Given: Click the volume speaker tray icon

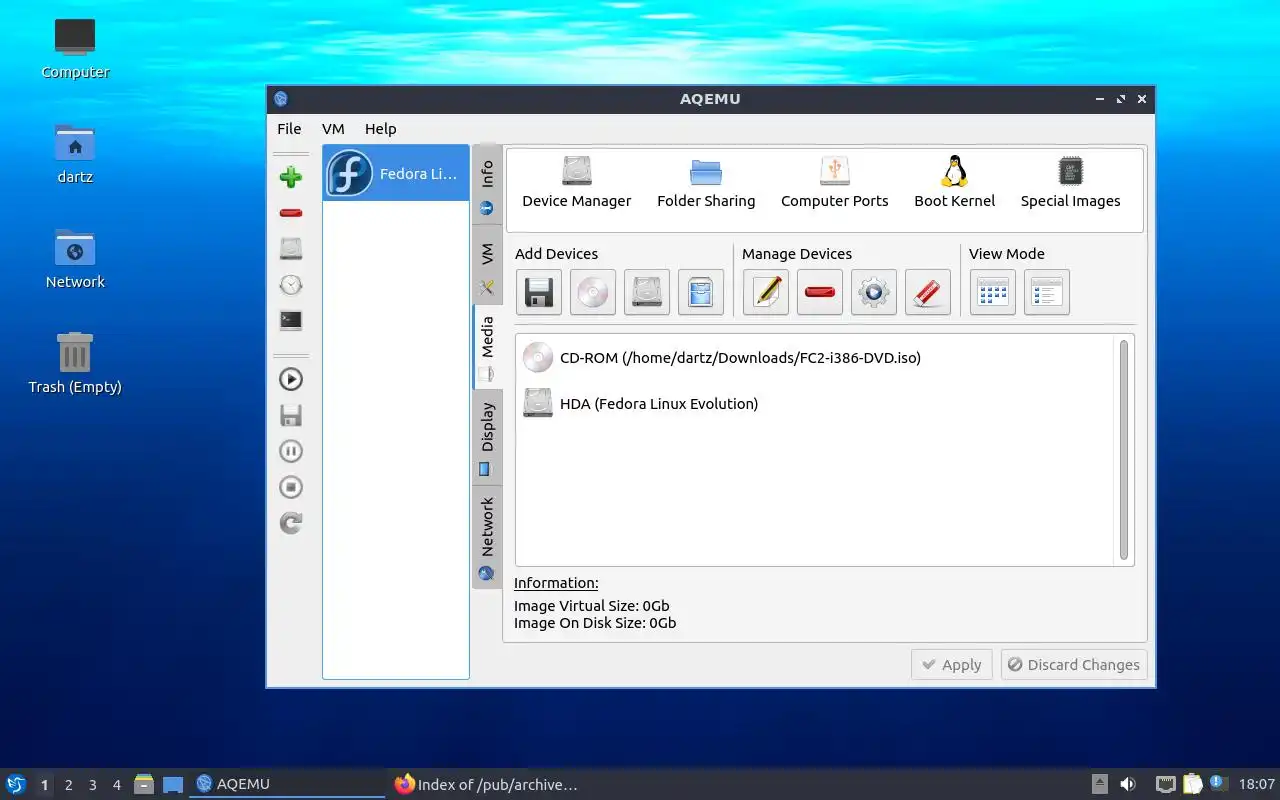Looking at the screenshot, I should [1128, 785].
